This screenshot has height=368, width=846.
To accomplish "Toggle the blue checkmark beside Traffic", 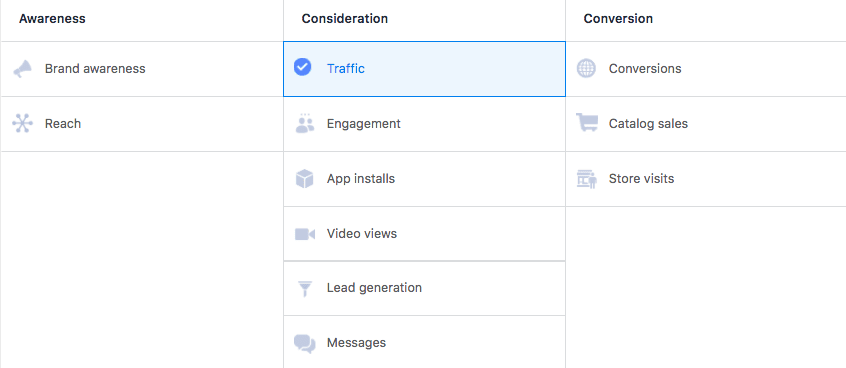I will tap(302, 67).
